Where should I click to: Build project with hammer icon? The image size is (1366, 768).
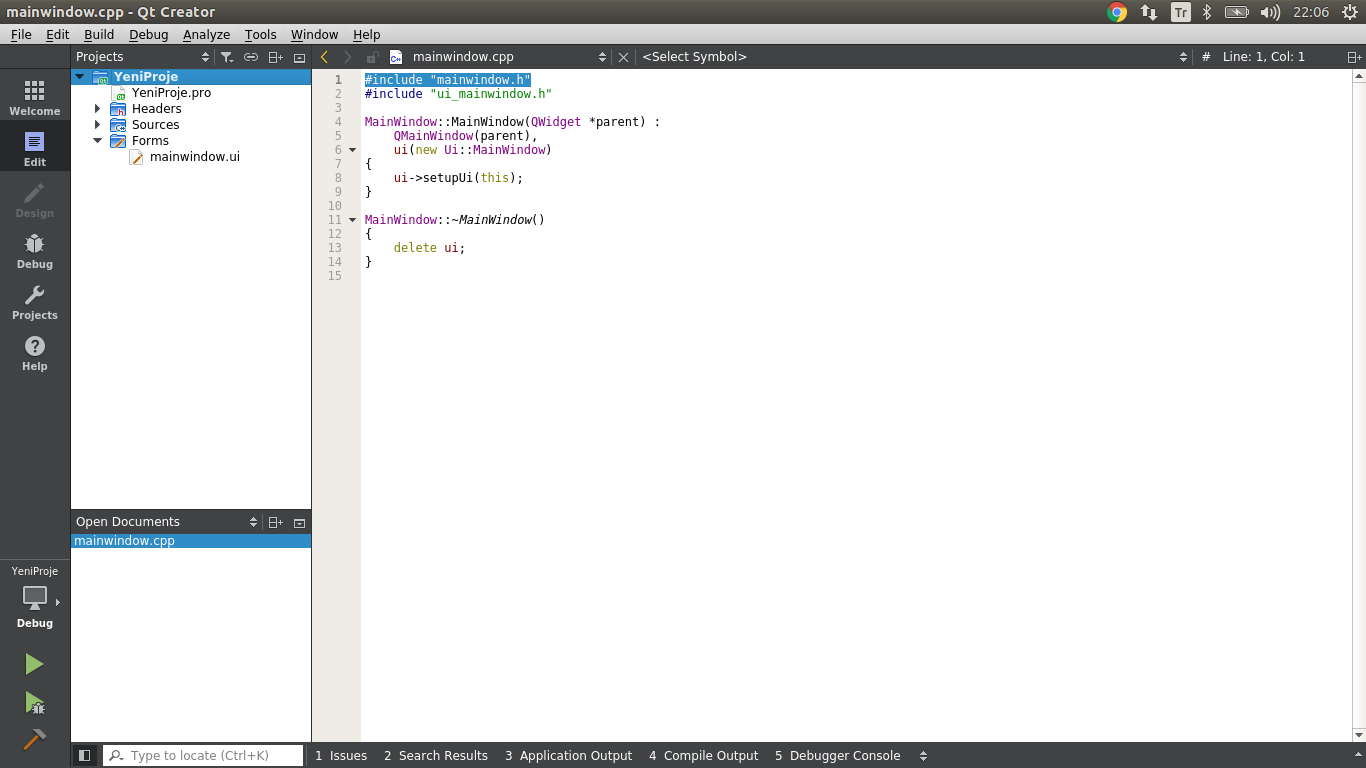point(35,740)
